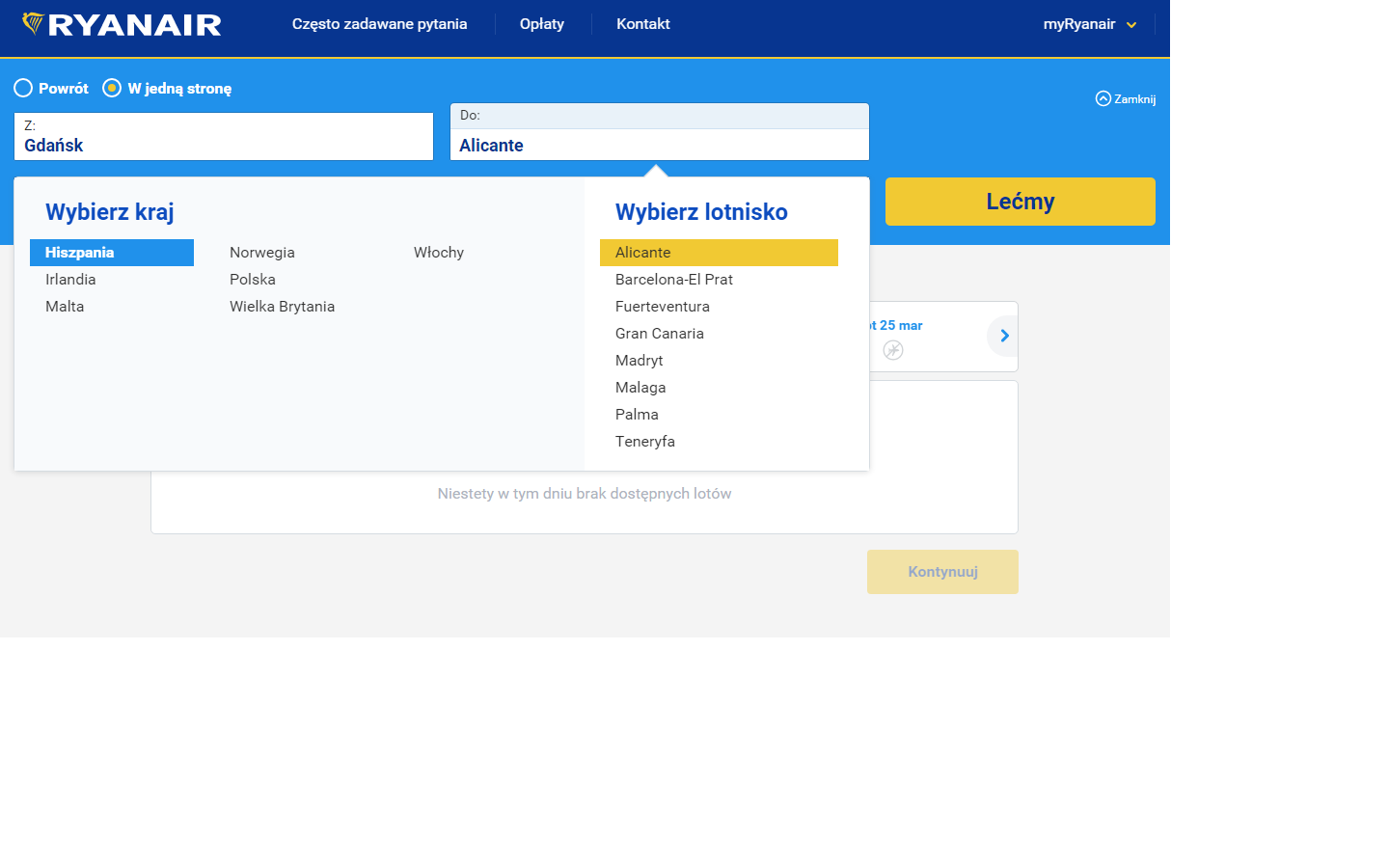Choose Fuerteventura airport
The height and width of the screenshot is (868, 1389).
click(x=663, y=307)
